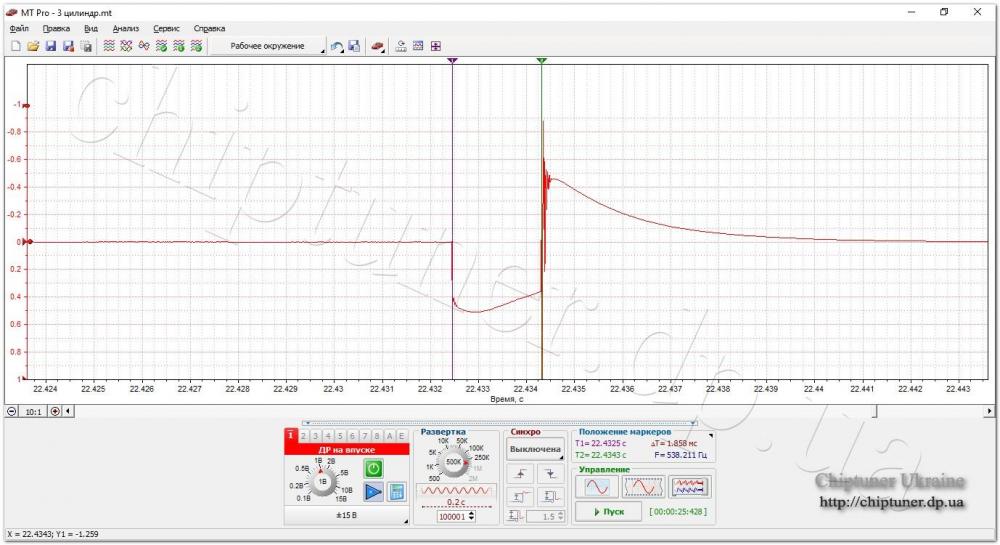Open the red car icon dropdown
This screenshot has width=1000, height=545.
click(378, 46)
